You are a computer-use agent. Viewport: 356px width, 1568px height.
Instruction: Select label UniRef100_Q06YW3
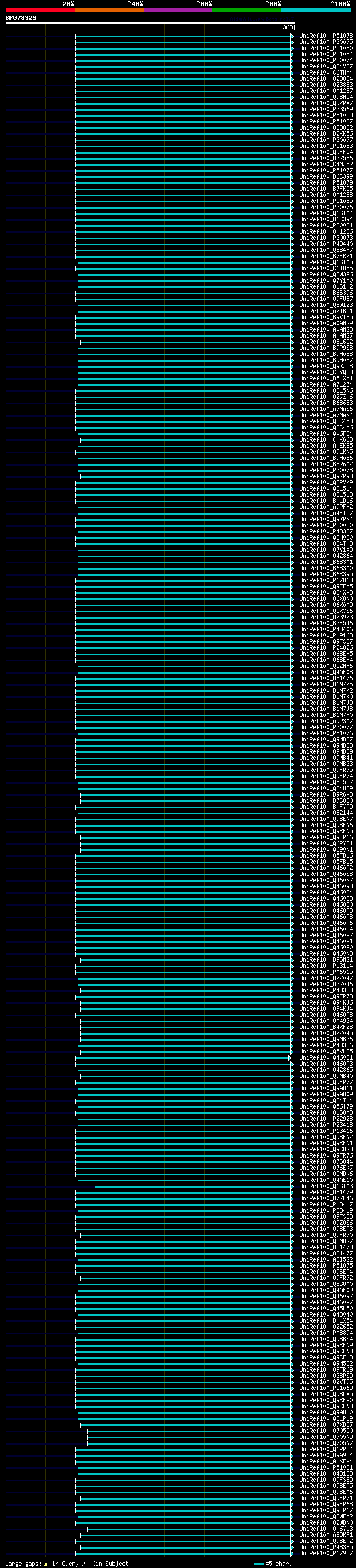326,1529
